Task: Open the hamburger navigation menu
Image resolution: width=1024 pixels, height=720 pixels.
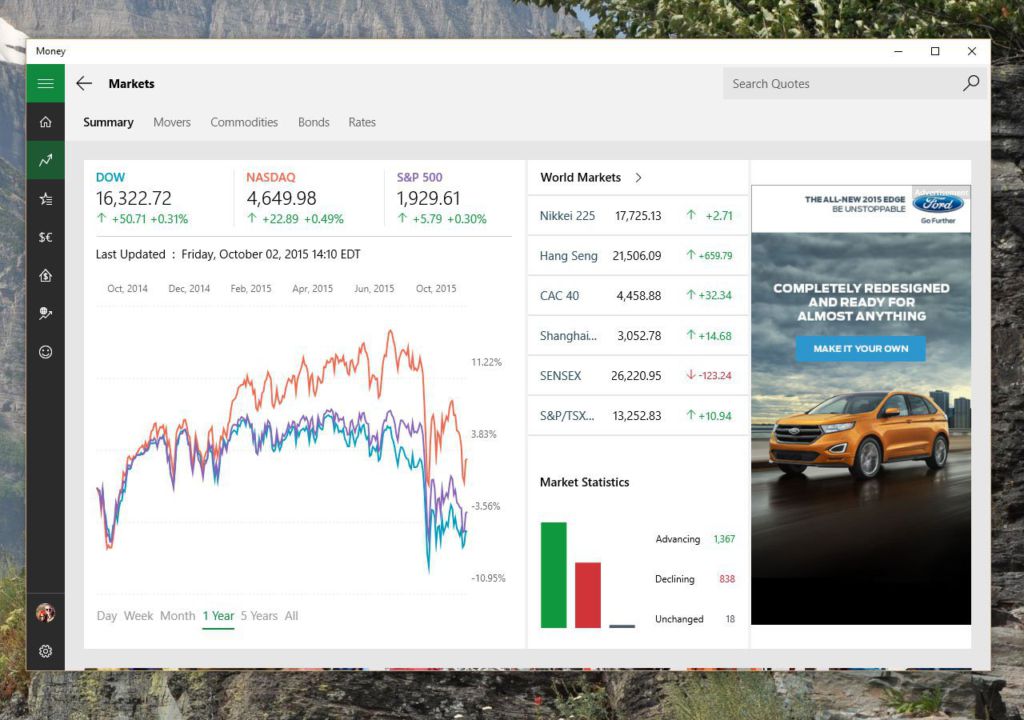Action: coord(45,83)
